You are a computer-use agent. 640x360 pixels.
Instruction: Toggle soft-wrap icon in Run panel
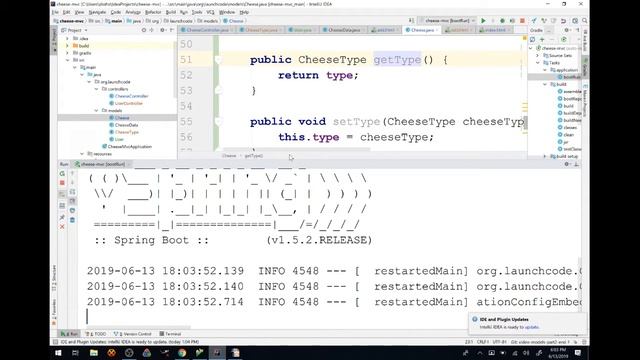pyautogui.click(x=72, y=191)
